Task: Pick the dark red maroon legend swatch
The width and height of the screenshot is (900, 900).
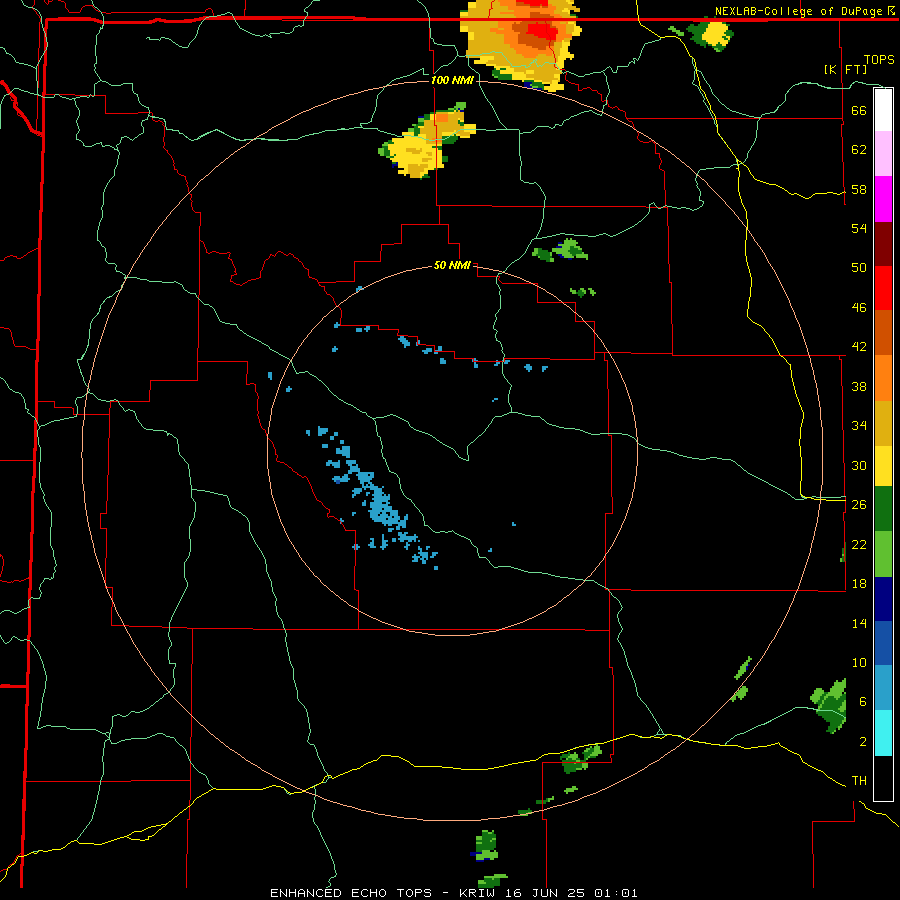Action: (x=883, y=244)
